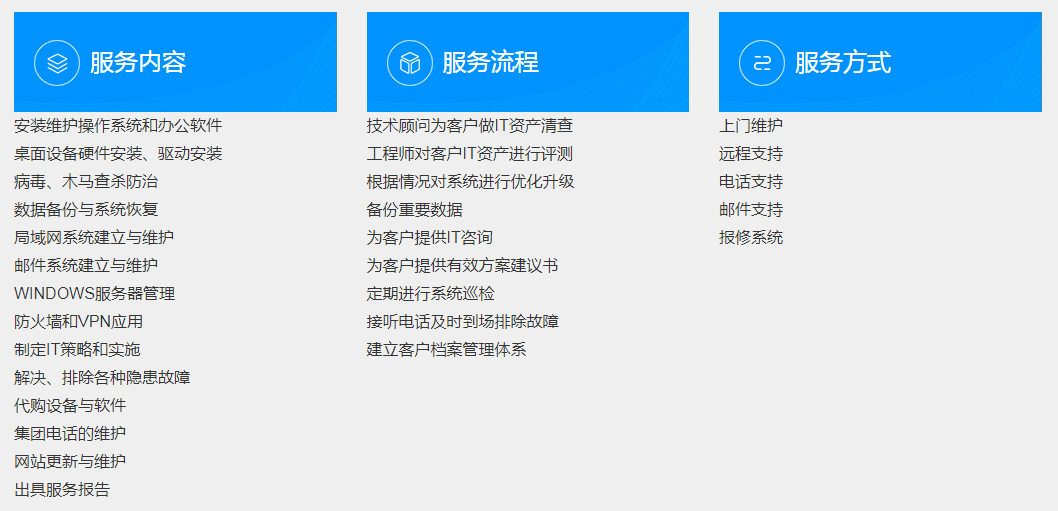Viewport: 1058px width, 511px height.
Task: Open 备份重要数据 step
Action: click(x=415, y=210)
